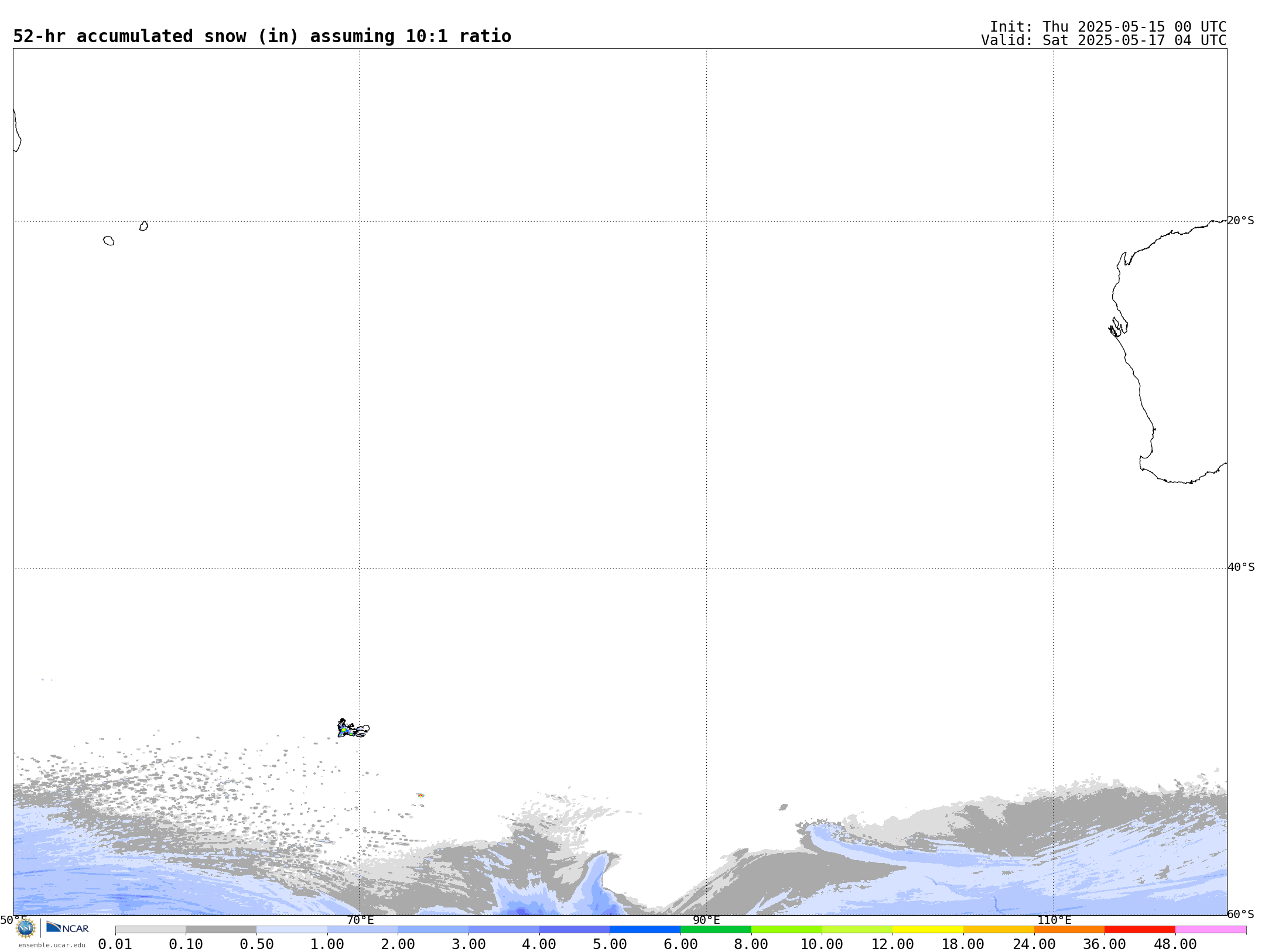
Task: Click the 90°E longitude label
Action: (x=706, y=920)
